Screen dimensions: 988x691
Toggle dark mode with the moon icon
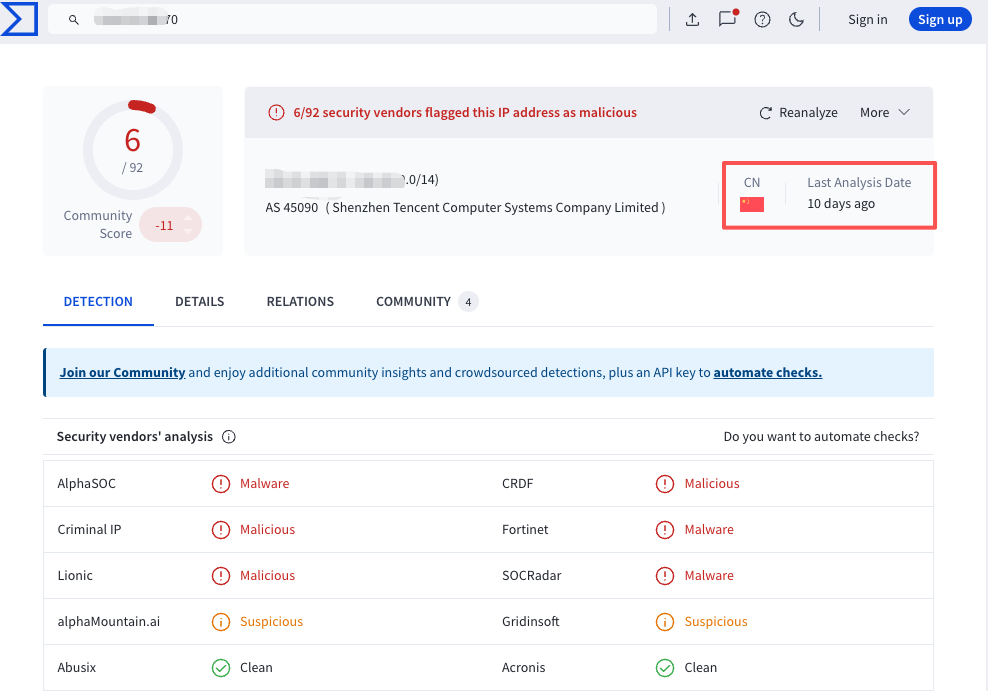797,20
